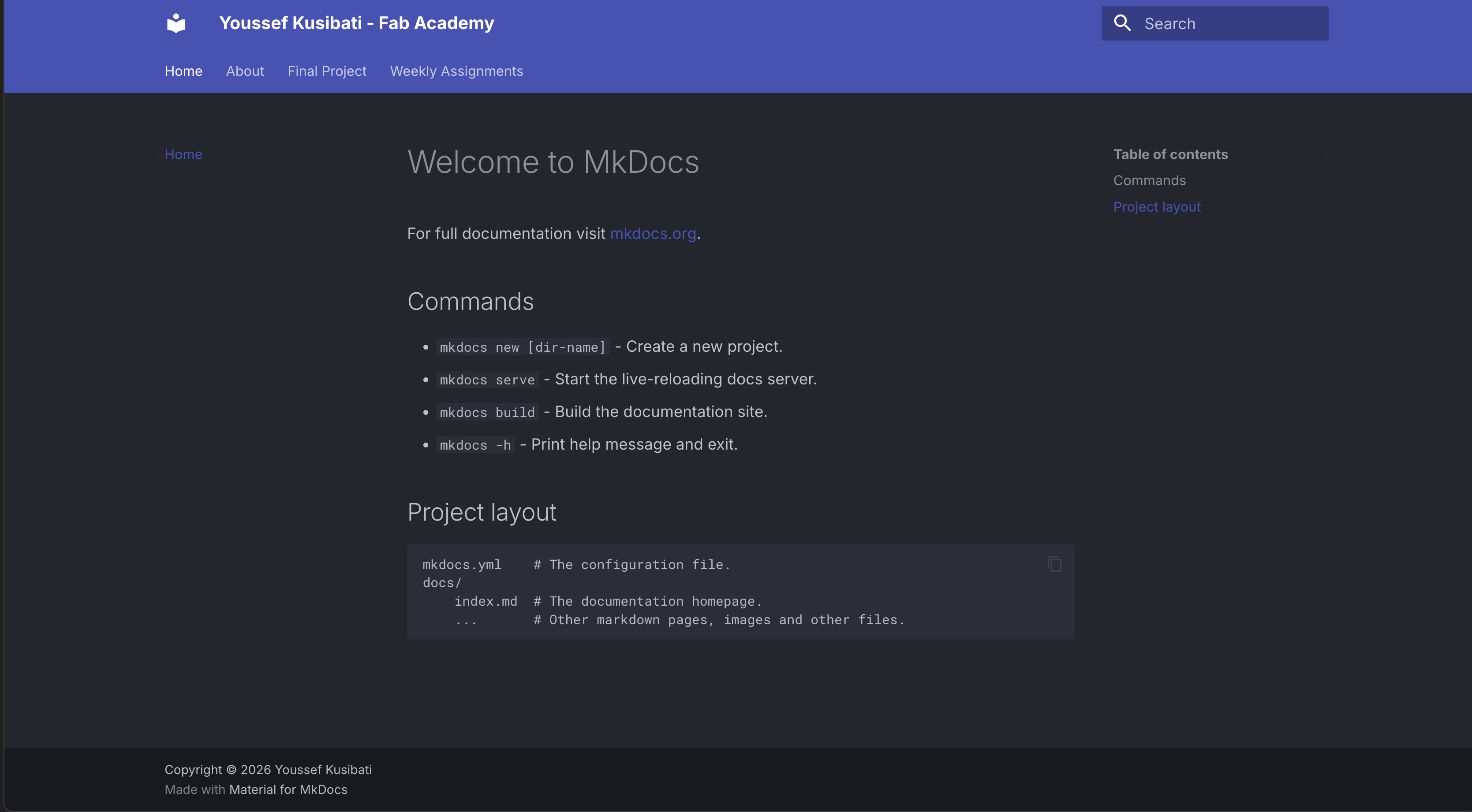The height and width of the screenshot is (812, 1472).
Task: Open the Final Project page
Action: tap(327, 71)
